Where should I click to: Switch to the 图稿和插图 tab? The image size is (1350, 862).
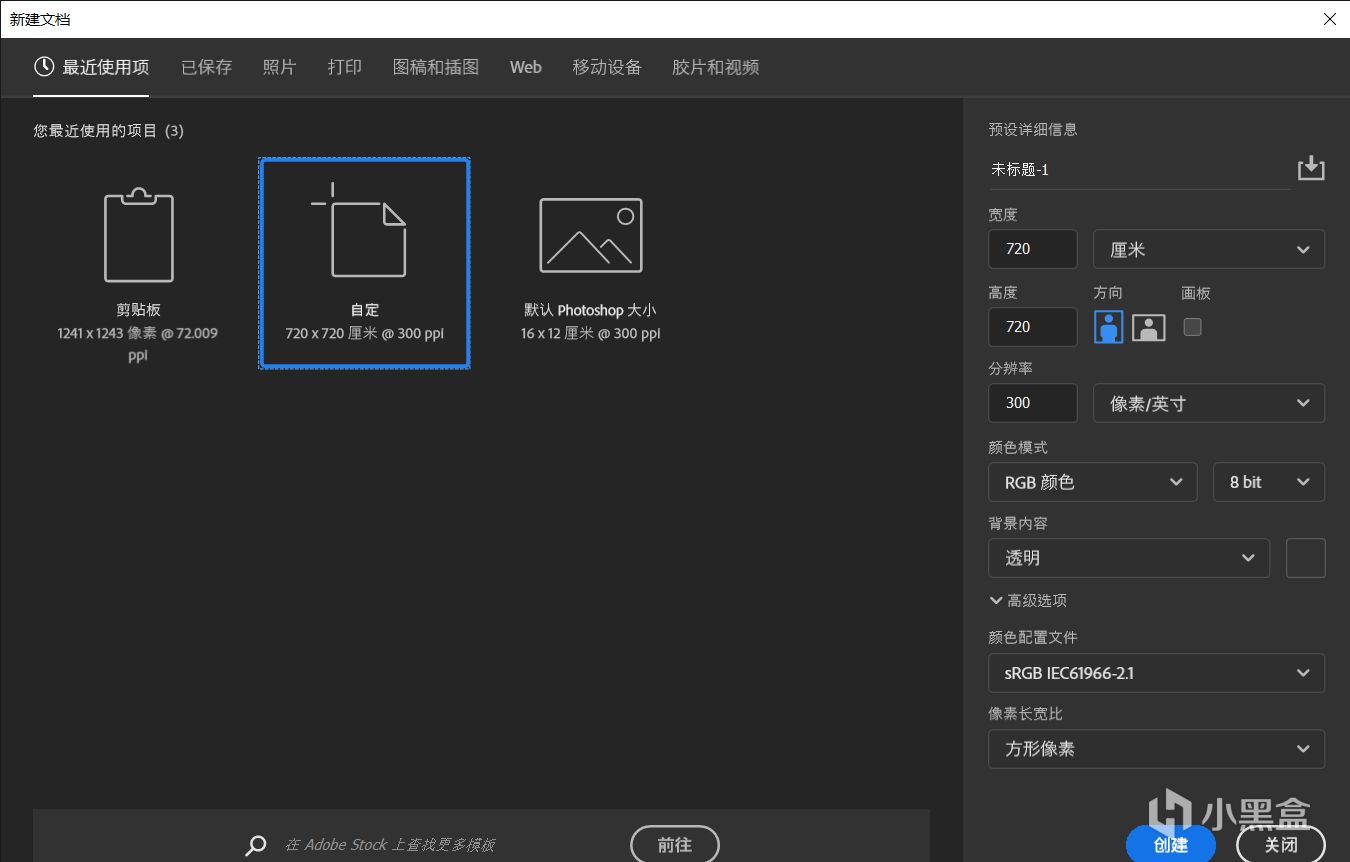tap(436, 67)
